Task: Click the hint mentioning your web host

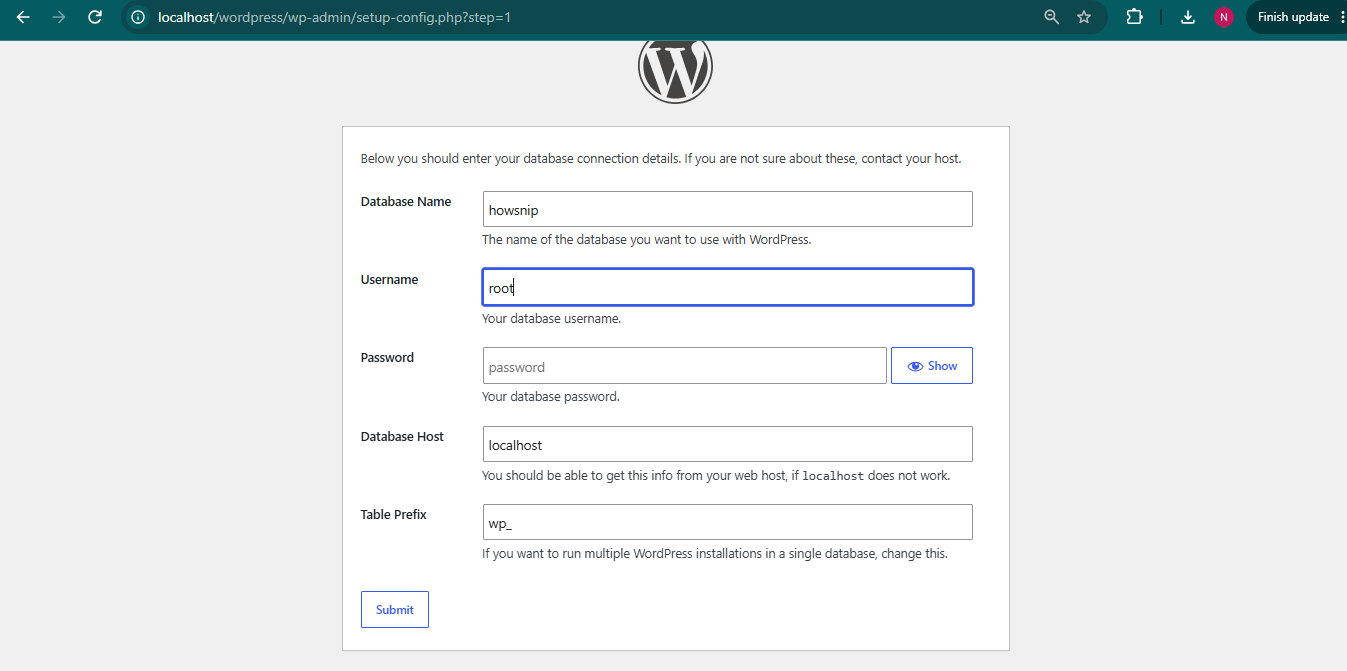Action: click(716, 476)
